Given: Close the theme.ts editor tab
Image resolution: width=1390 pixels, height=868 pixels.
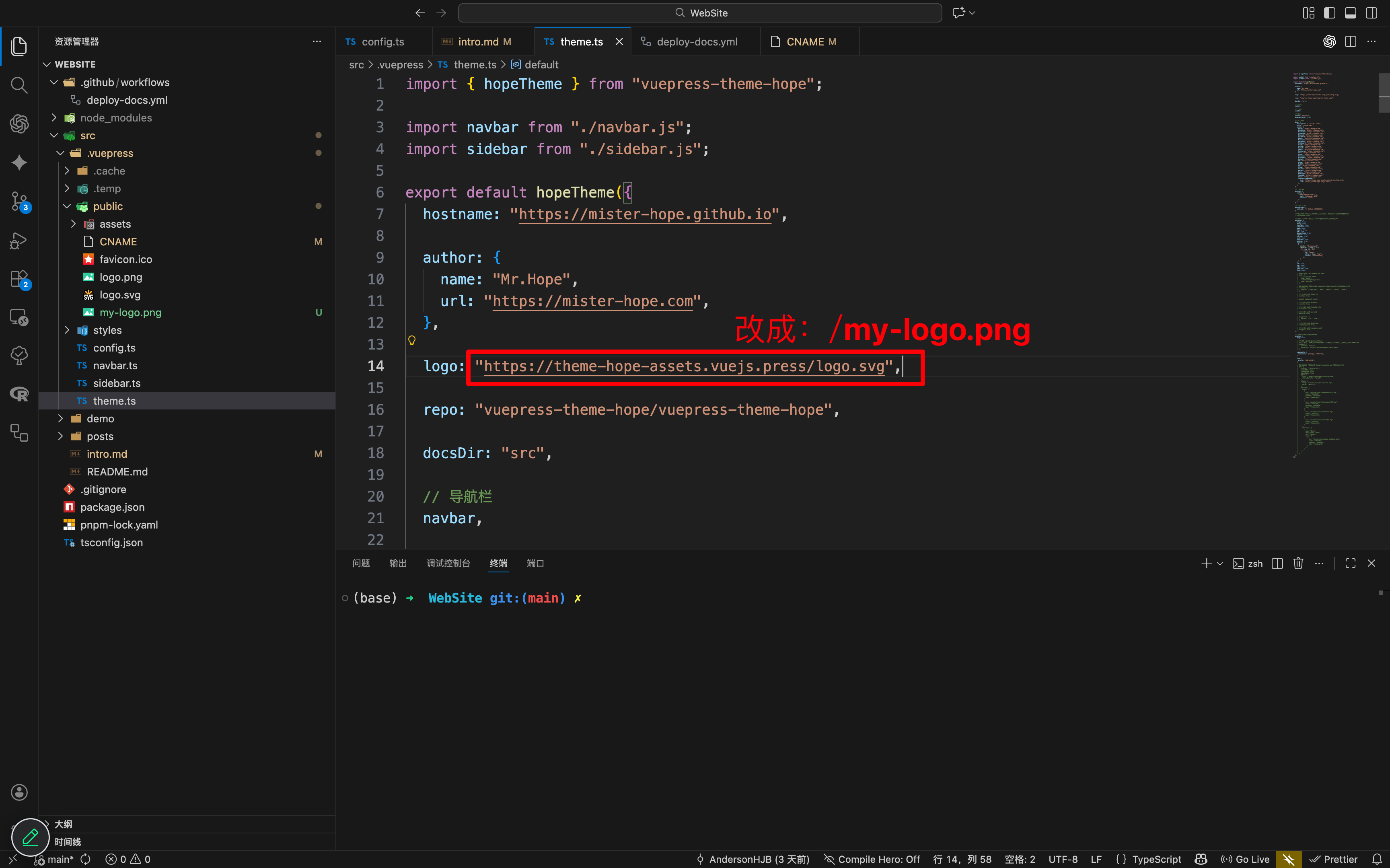Looking at the screenshot, I should pos(619,41).
